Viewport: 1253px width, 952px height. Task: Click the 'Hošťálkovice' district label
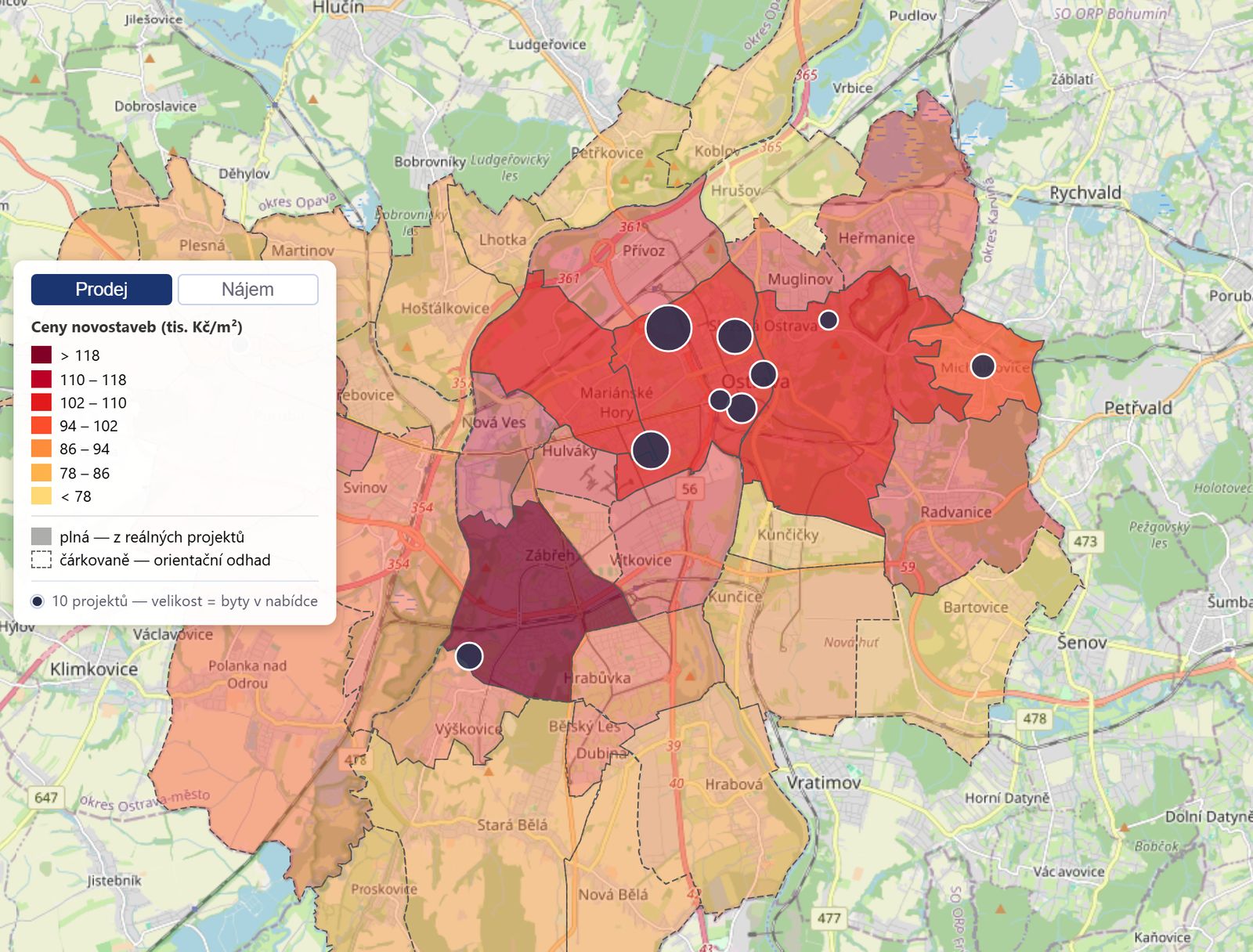tap(445, 308)
